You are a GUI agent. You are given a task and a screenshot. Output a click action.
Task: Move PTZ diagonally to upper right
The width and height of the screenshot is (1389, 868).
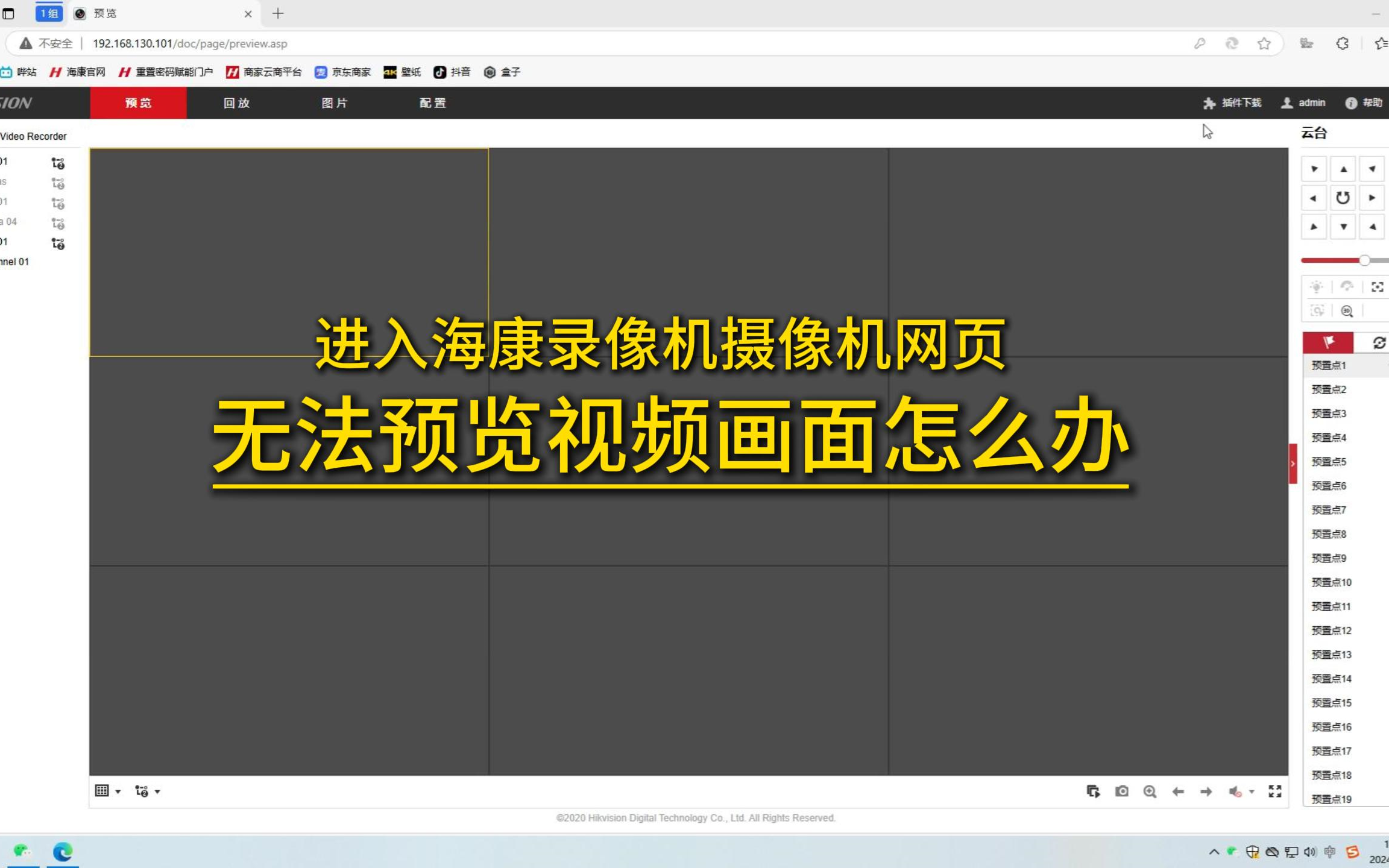click(x=1372, y=169)
